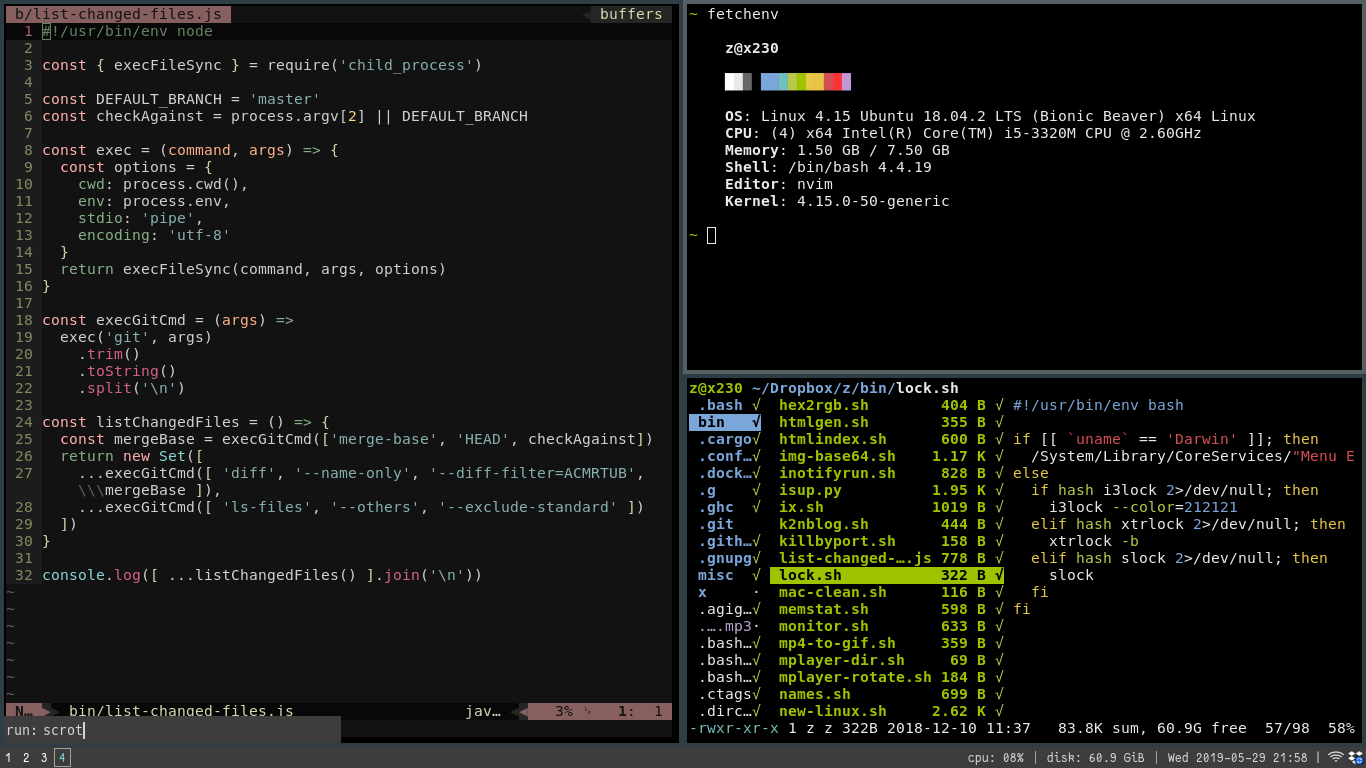The height and width of the screenshot is (768, 1366).
Task: Select the '.git' directory in ranger
Action: (725, 524)
